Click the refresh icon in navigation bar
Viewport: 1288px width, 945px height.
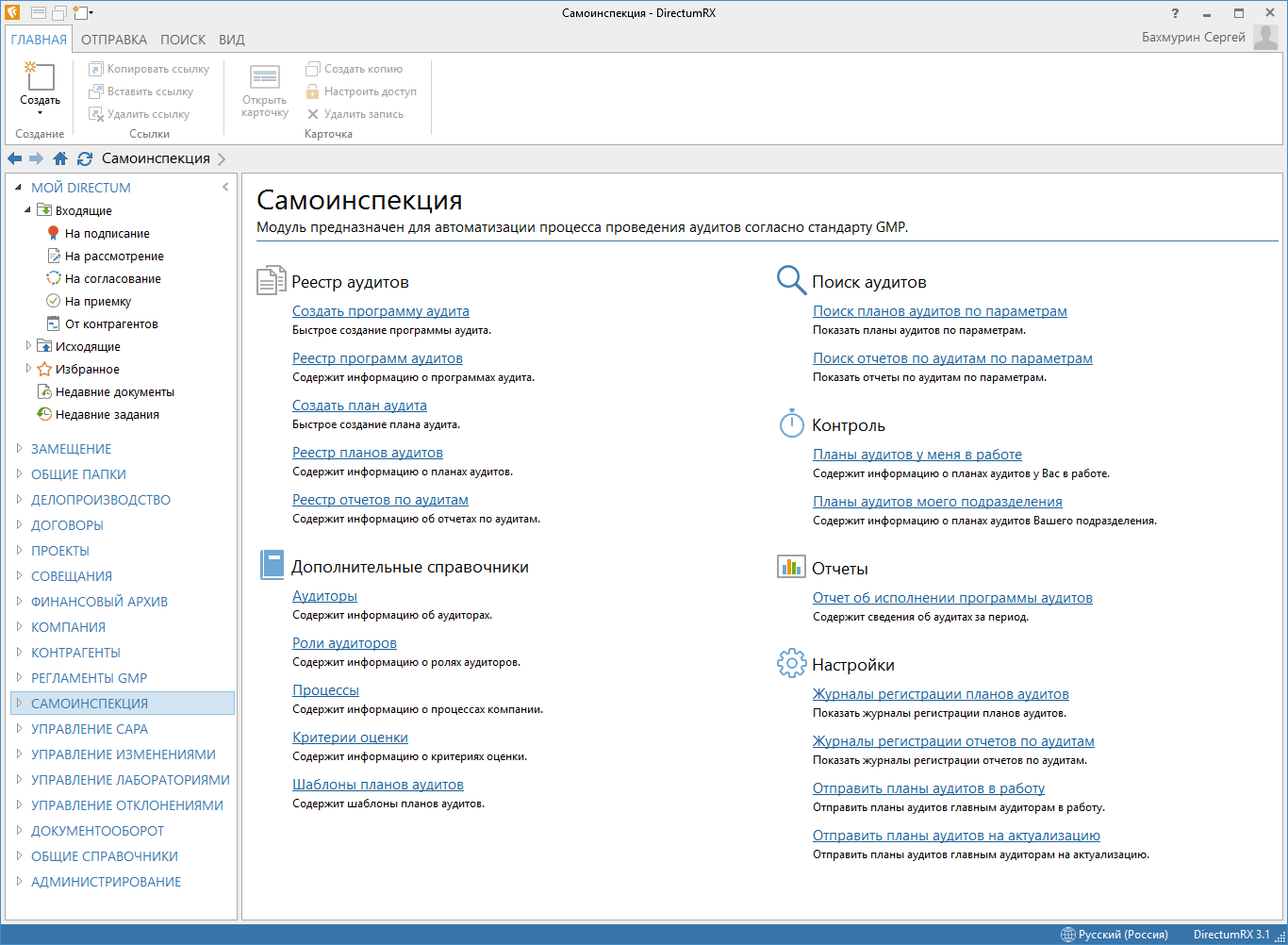point(85,158)
